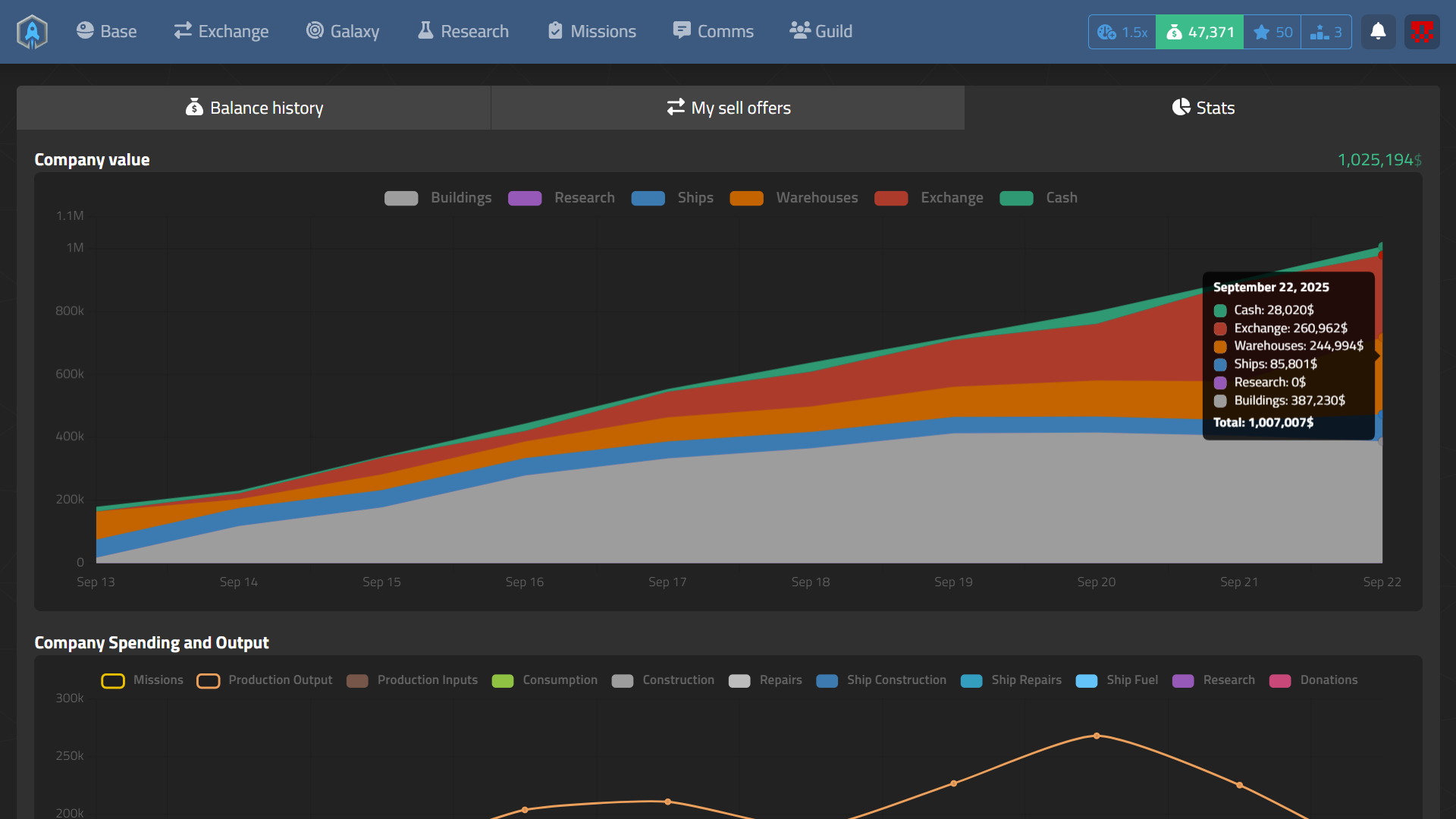Click the Sep 20 peak point on Production Output line
This screenshot has width=1456, height=819.
click(x=1097, y=736)
